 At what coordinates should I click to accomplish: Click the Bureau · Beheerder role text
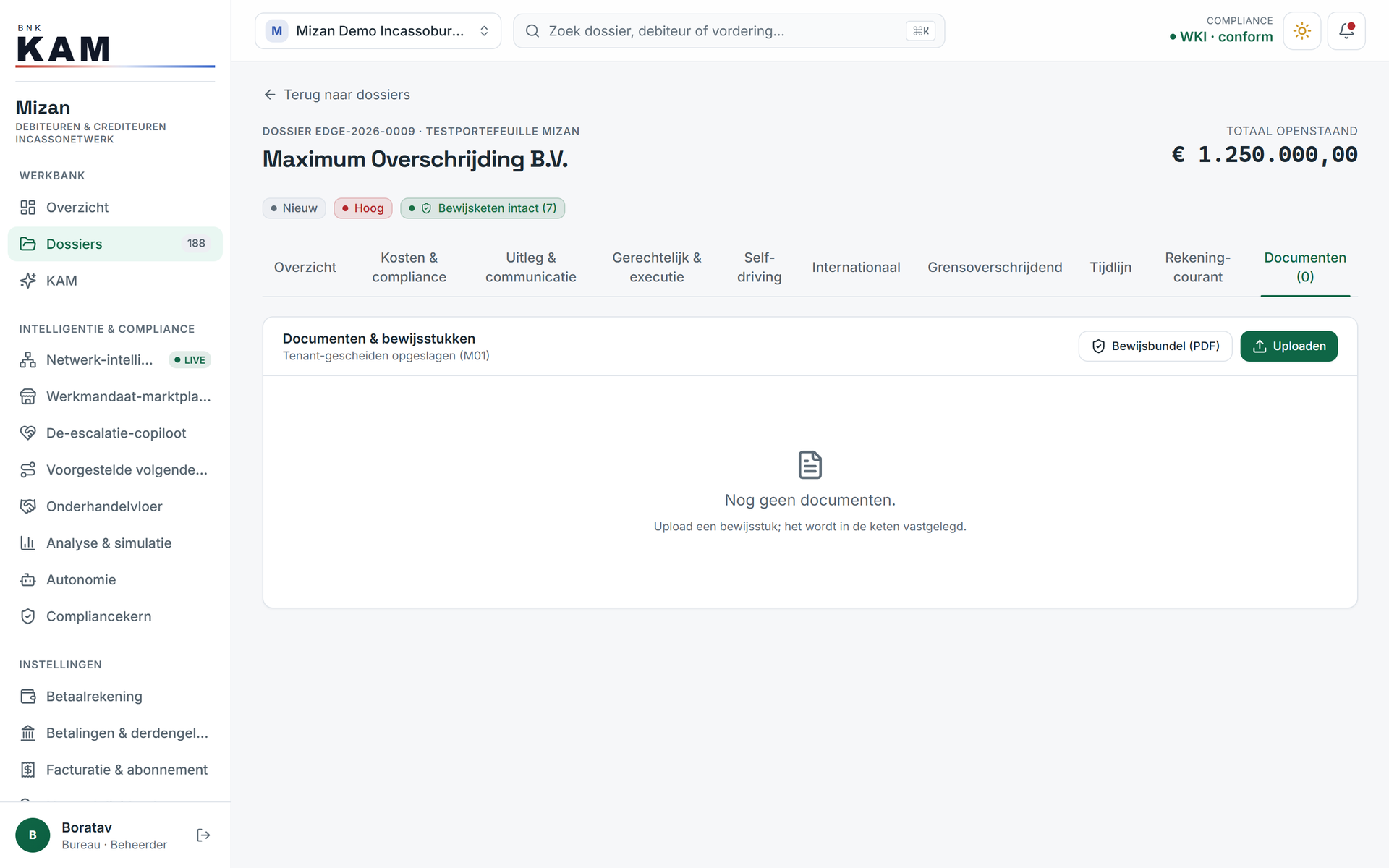pyautogui.click(x=114, y=845)
